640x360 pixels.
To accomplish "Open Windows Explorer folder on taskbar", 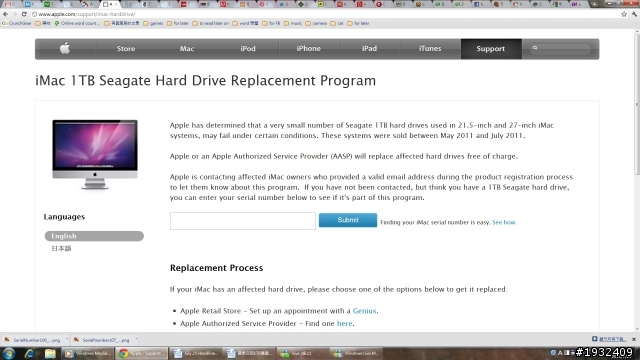I will point(50,353).
